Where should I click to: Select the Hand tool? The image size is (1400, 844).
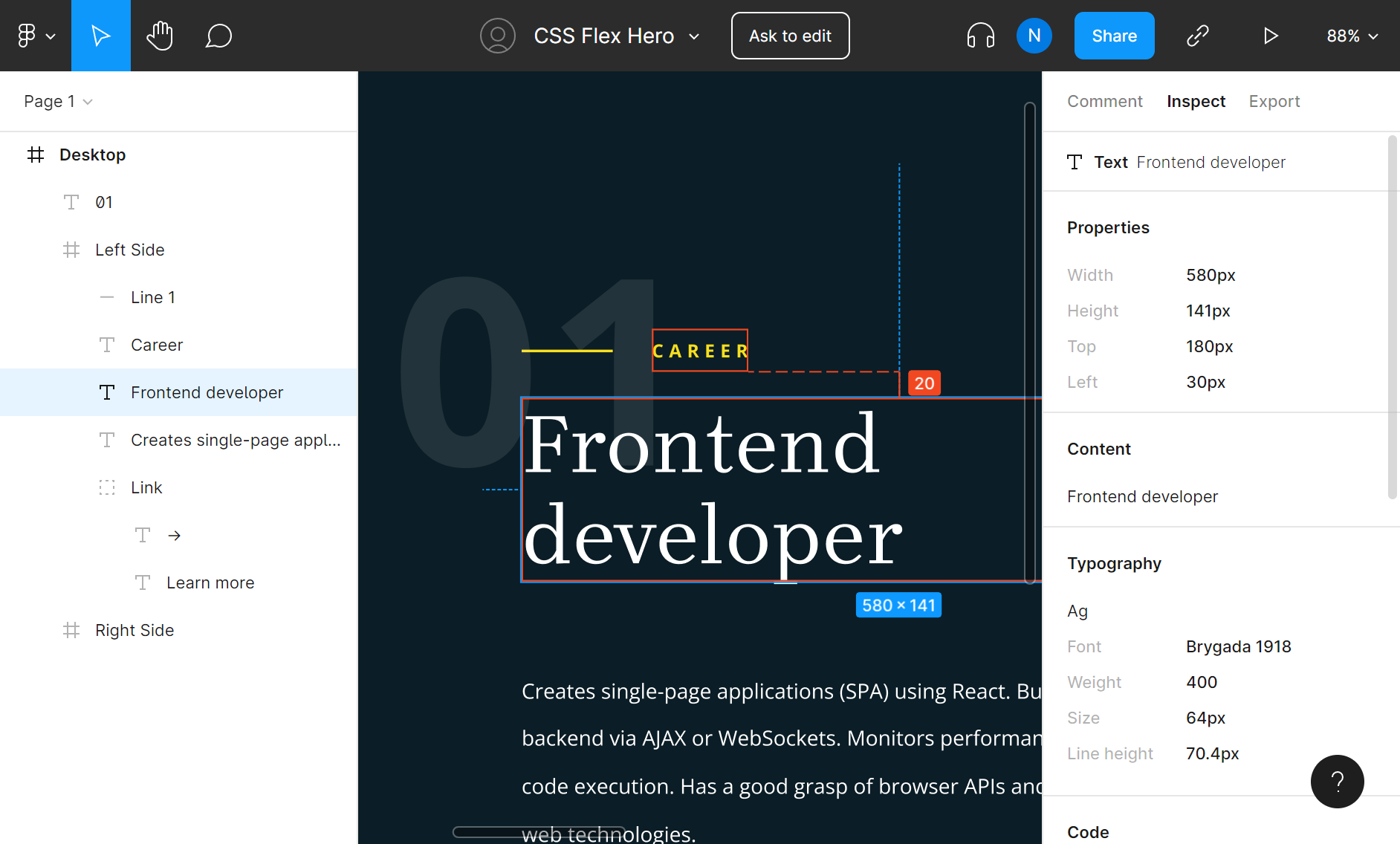[x=160, y=36]
